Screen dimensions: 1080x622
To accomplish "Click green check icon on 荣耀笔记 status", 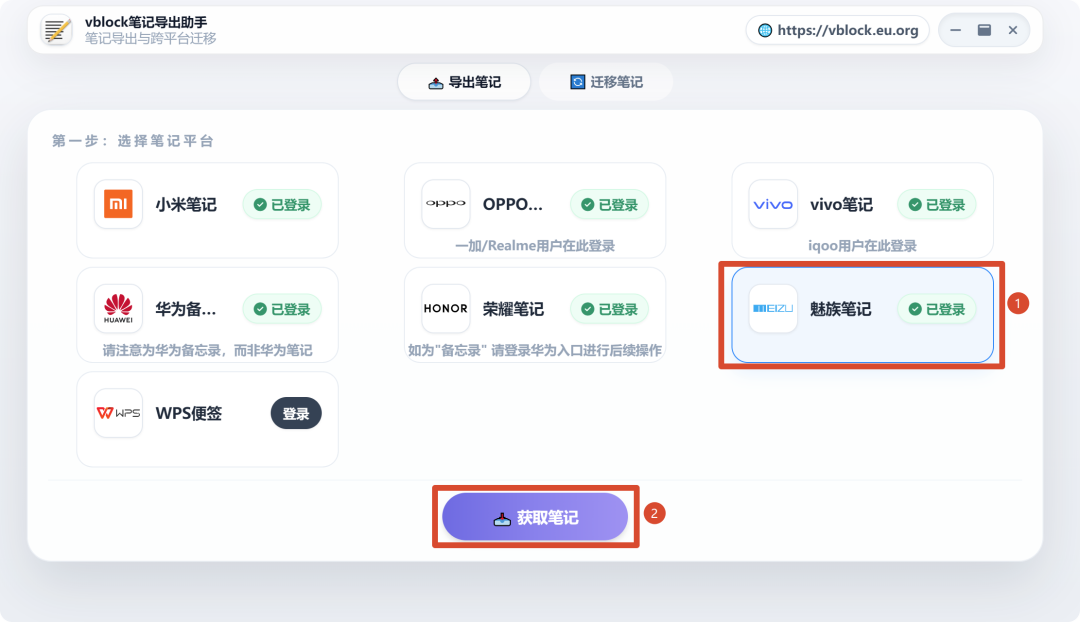I will pos(588,309).
